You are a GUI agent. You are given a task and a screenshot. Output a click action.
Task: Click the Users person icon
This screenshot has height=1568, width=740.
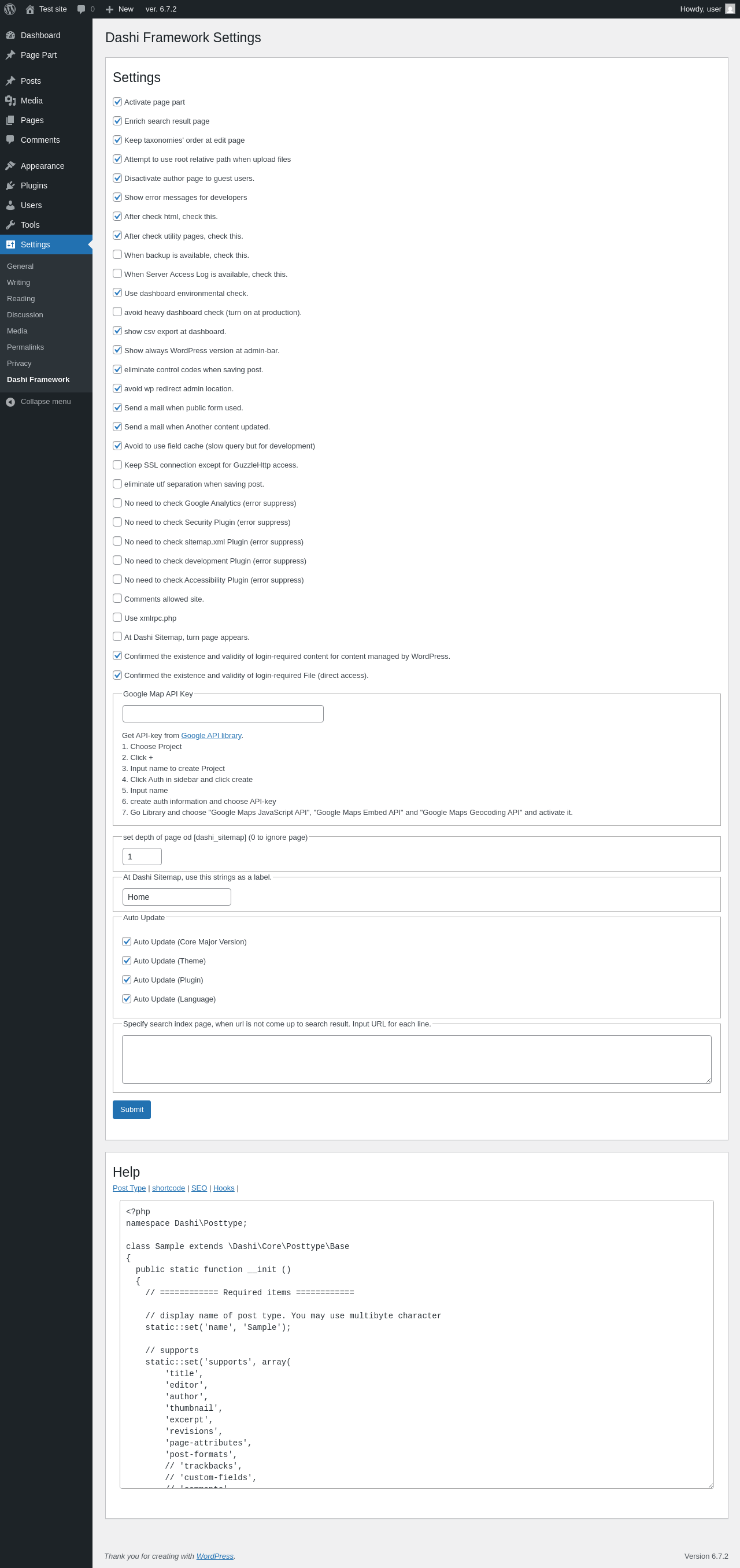(10, 205)
